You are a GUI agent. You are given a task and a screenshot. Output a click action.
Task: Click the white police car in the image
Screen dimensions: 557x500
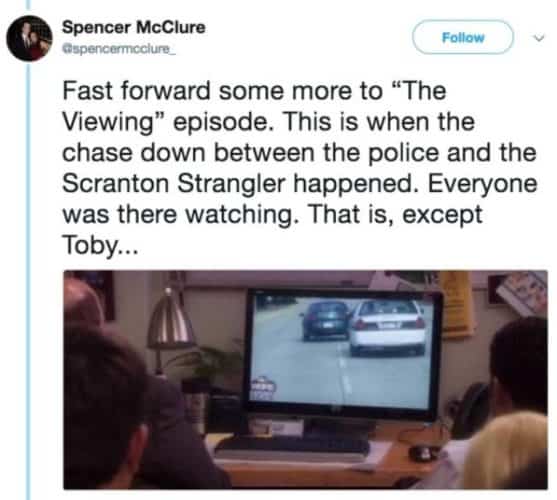(x=388, y=327)
